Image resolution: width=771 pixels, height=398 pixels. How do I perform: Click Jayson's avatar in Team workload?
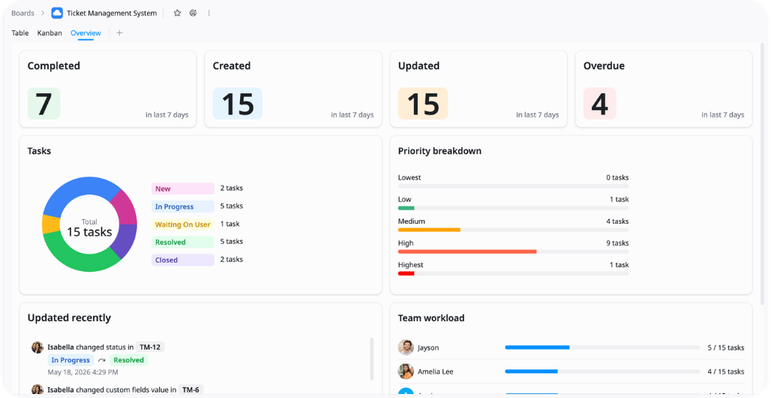tap(406, 347)
